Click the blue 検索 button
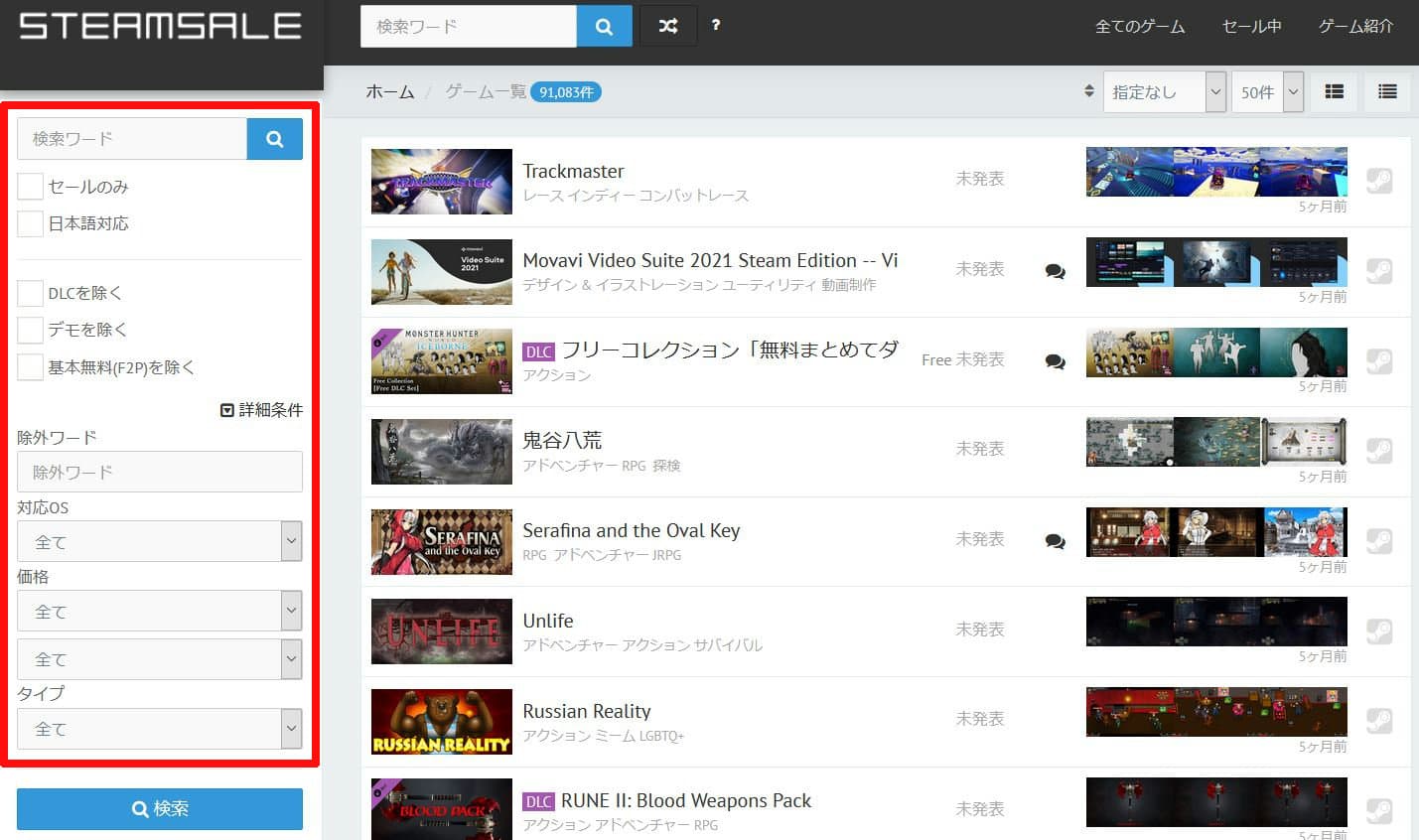This screenshot has height=840, width=1419. pyautogui.click(x=160, y=809)
